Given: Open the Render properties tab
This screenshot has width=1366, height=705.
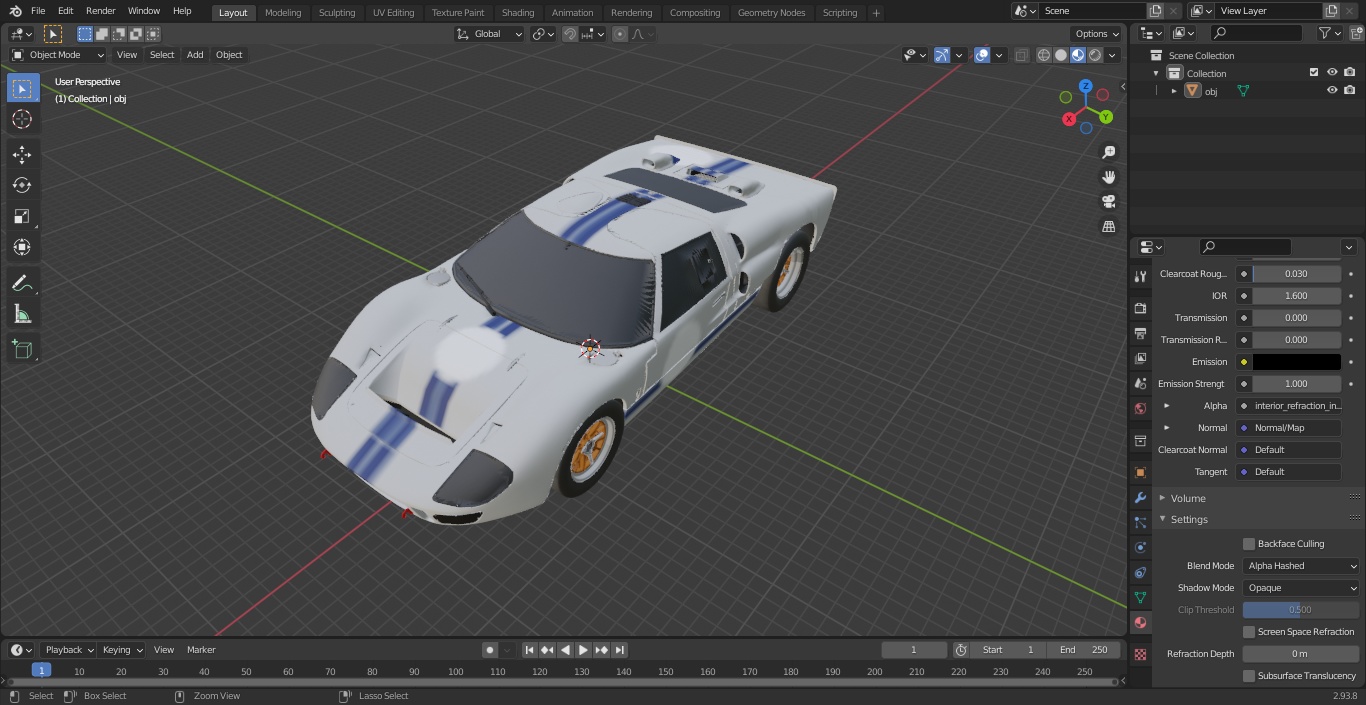Looking at the screenshot, I should [1140, 308].
